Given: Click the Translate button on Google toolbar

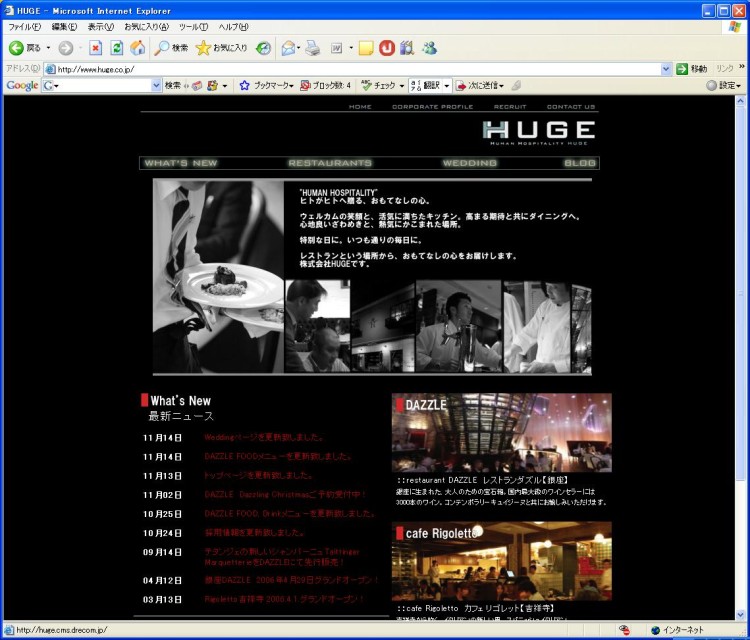Looking at the screenshot, I should (426, 86).
